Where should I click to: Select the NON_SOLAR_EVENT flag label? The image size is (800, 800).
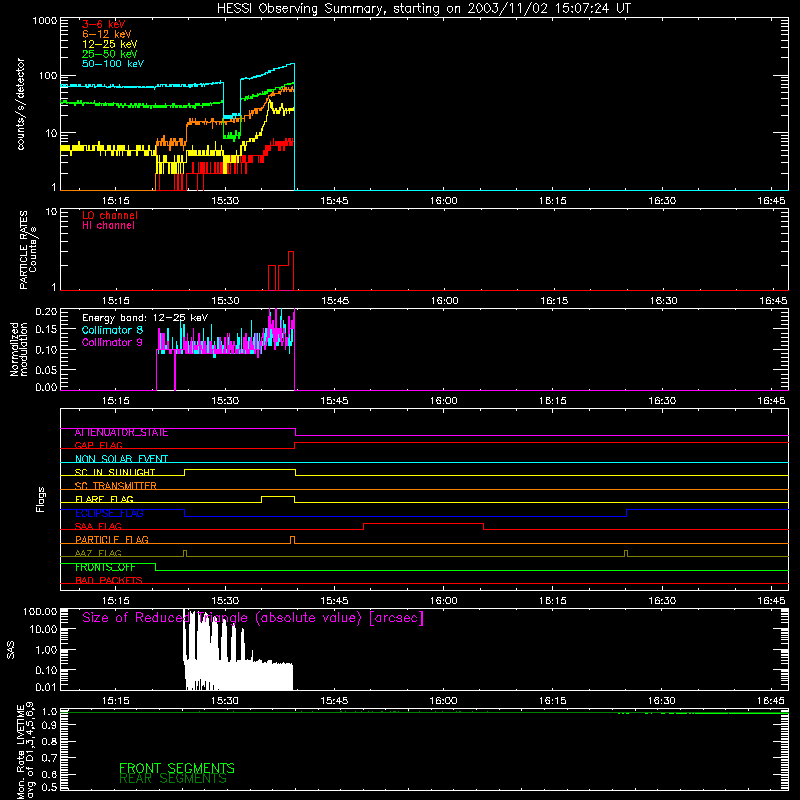pyautogui.click(x=121, y=459)
